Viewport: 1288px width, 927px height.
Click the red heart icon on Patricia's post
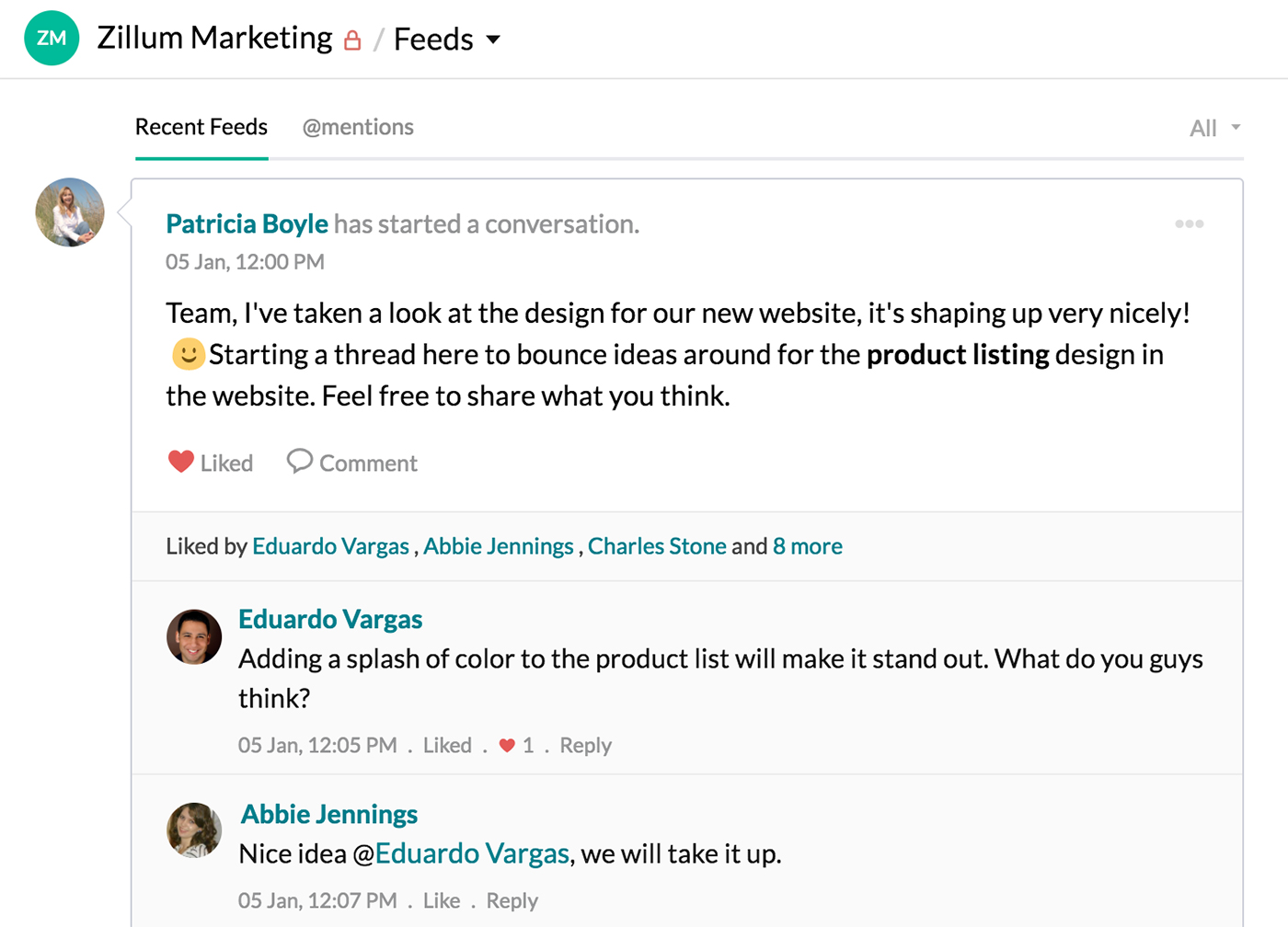[x=181, y=462]
